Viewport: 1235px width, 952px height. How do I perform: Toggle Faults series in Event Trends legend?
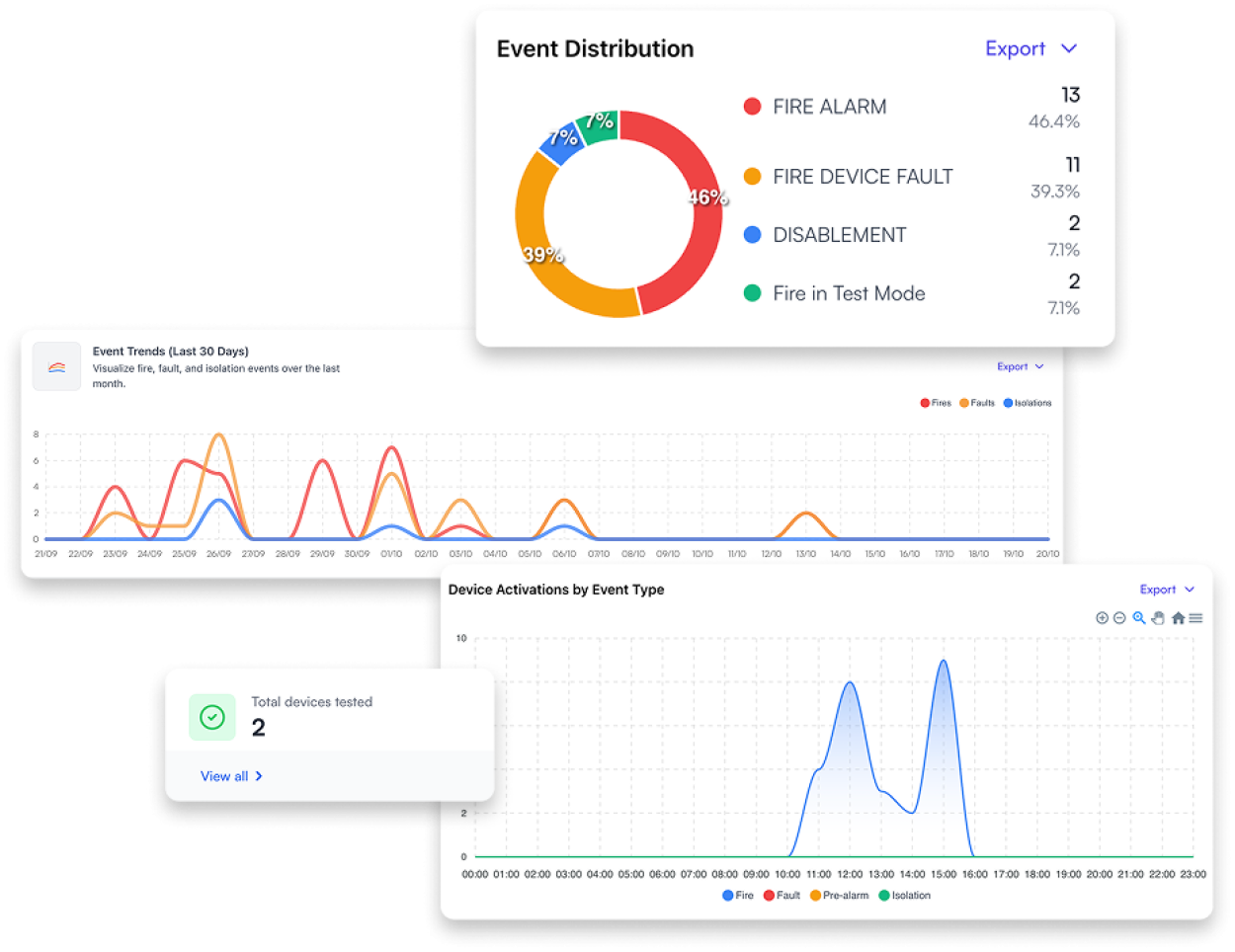[977, 403]
